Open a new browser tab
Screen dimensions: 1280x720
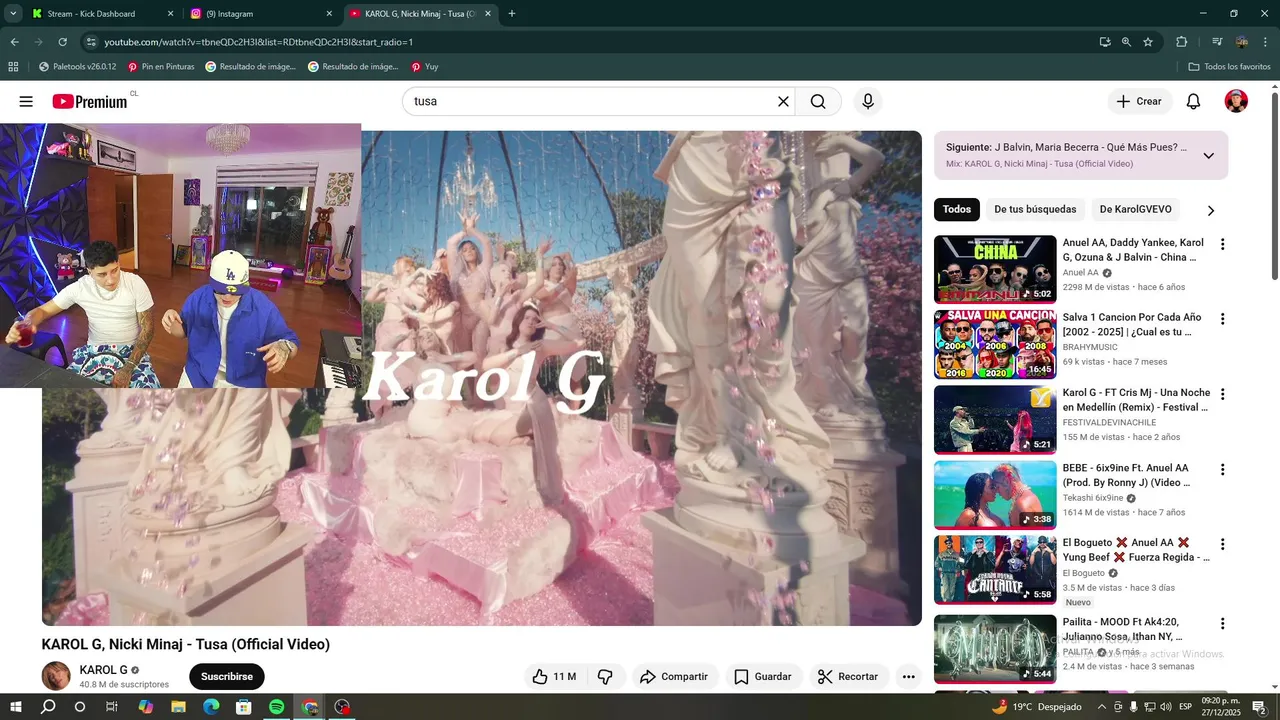click(512, 14)
